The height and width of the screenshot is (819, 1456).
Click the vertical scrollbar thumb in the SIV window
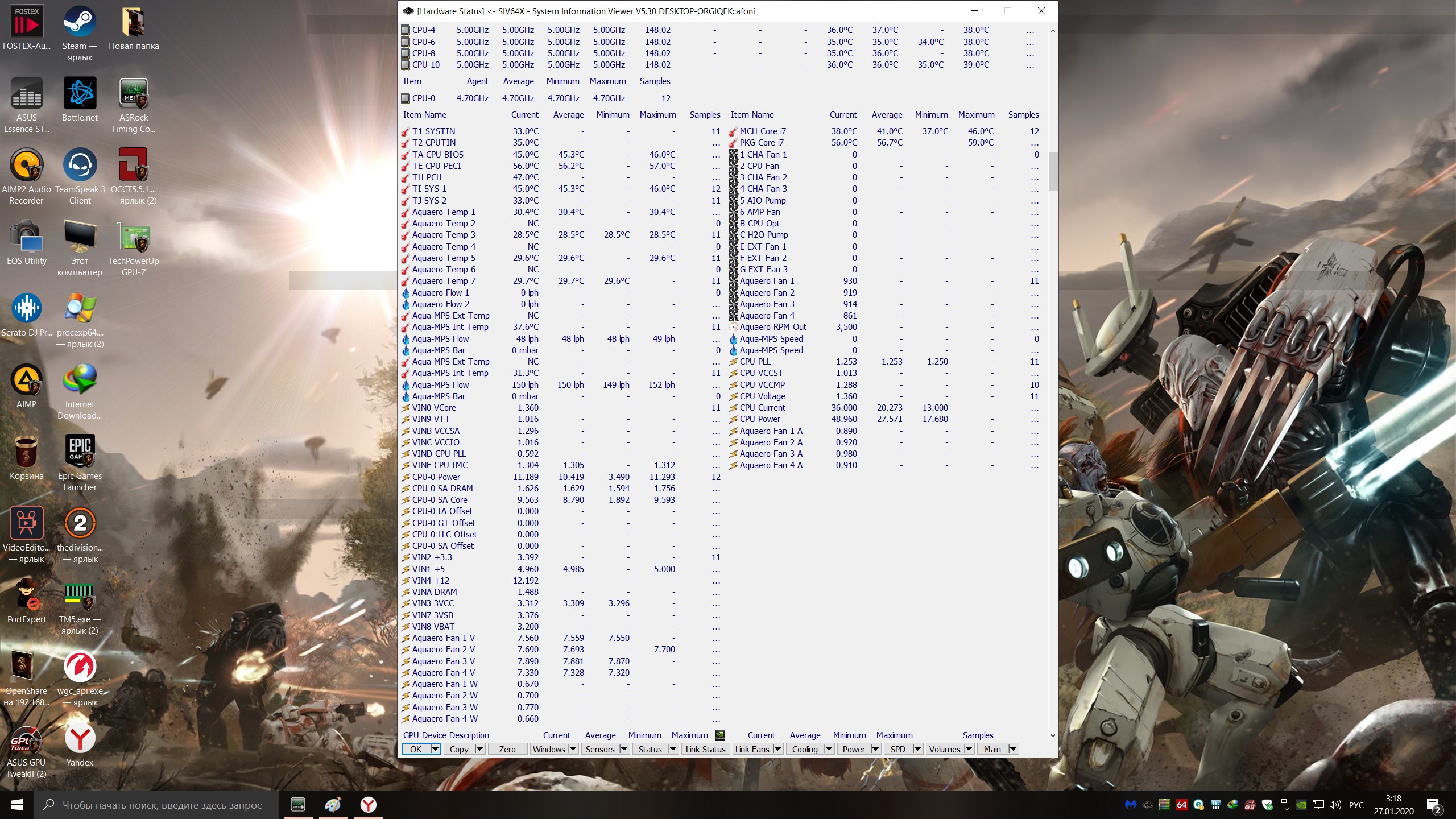[x=1053, y=171]
